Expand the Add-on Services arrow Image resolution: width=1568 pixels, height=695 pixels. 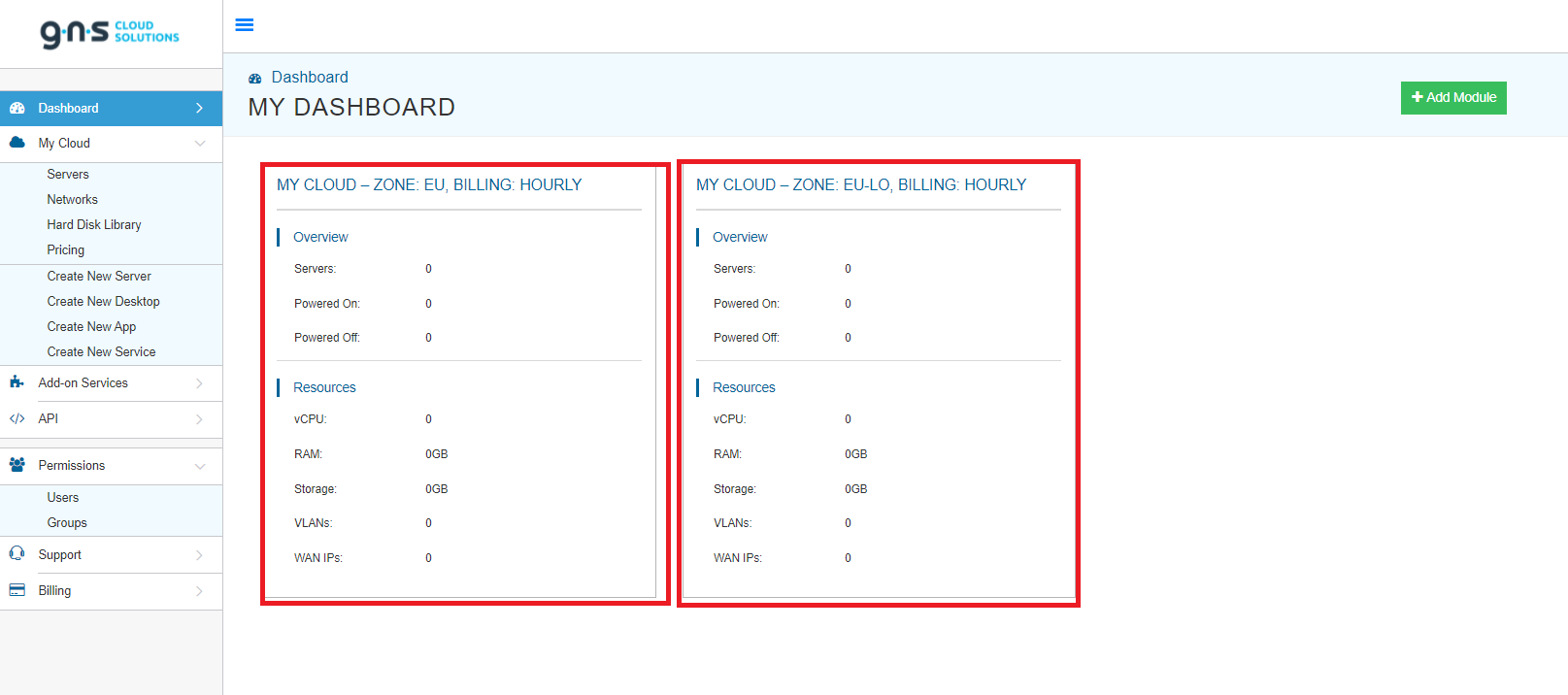click(x=200, y=383)
